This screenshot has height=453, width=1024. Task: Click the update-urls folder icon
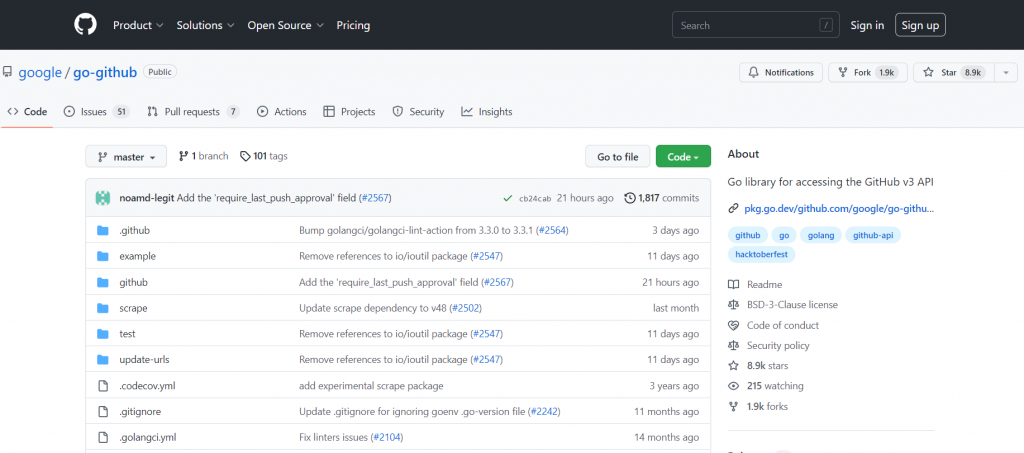pos(103,360)
